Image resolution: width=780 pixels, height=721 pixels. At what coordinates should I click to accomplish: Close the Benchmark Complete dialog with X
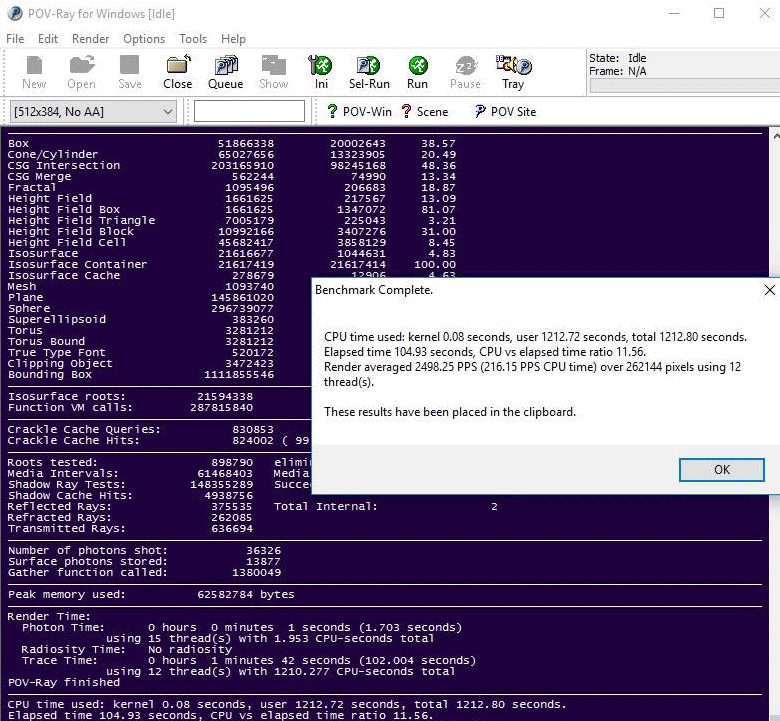(x=770, y=290)
